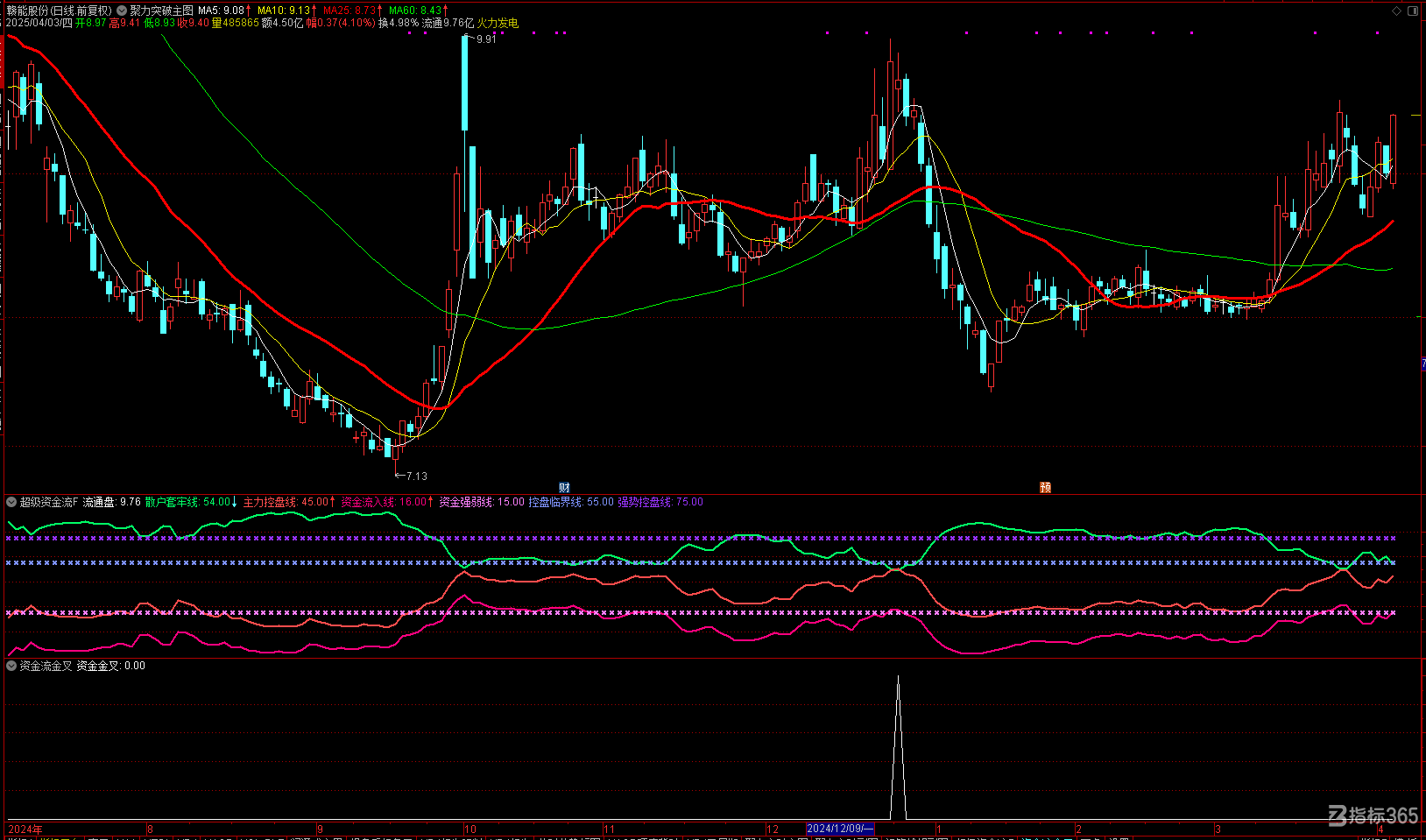
Task: Click month 12 on the time axis
Action: 773,829
